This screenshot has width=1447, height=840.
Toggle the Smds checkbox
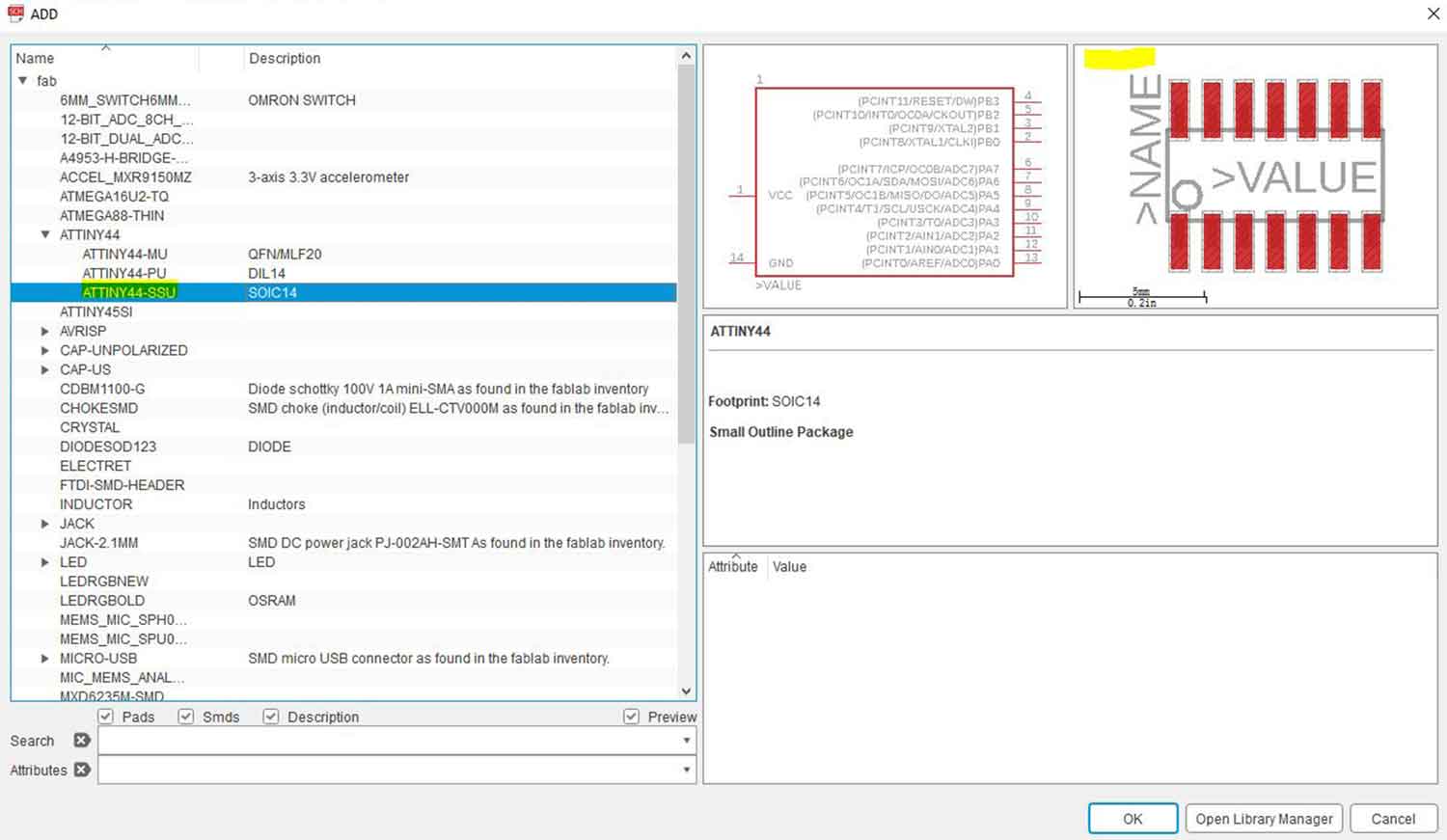click(x=186, y=717)
